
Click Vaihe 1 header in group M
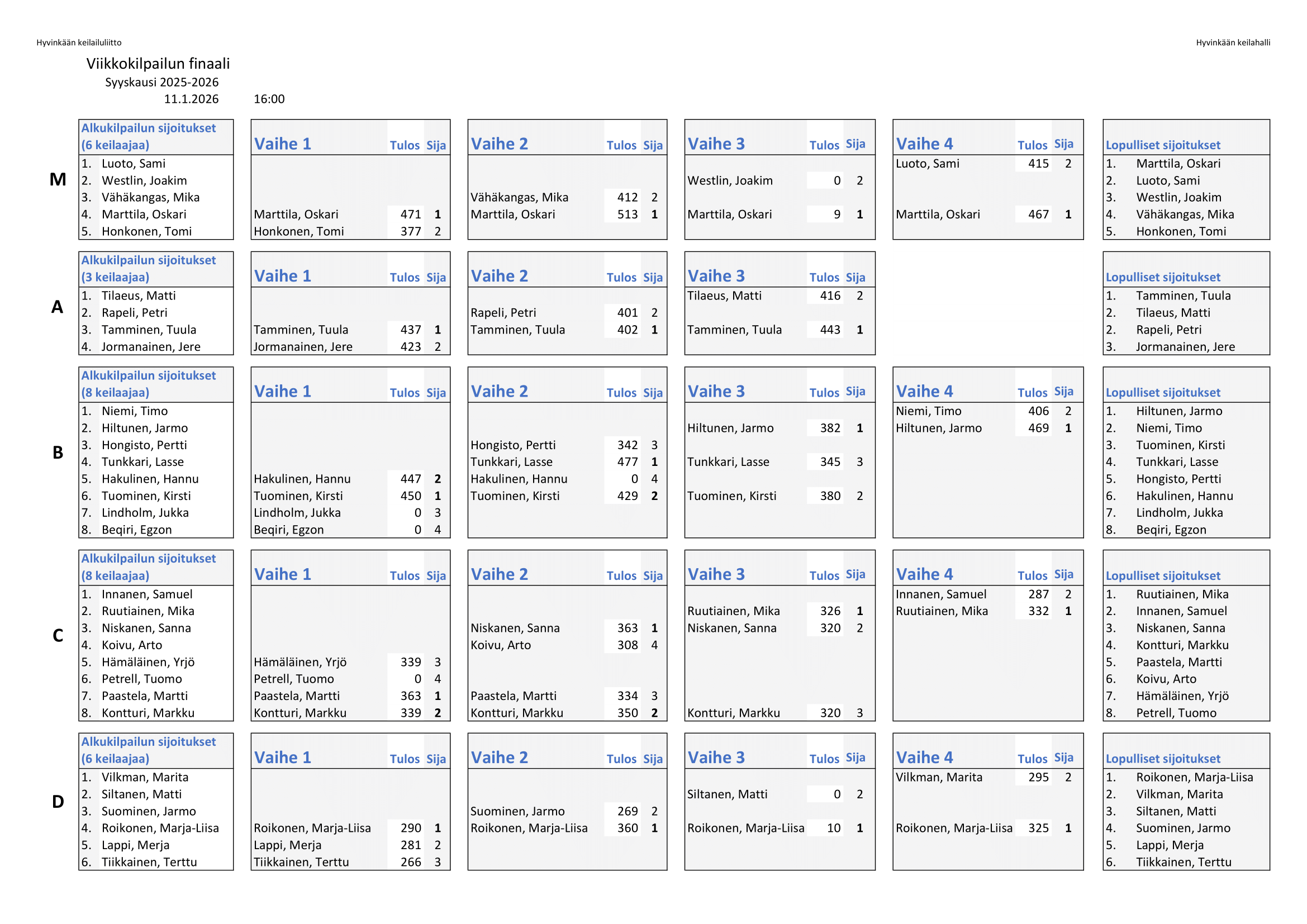282,144
